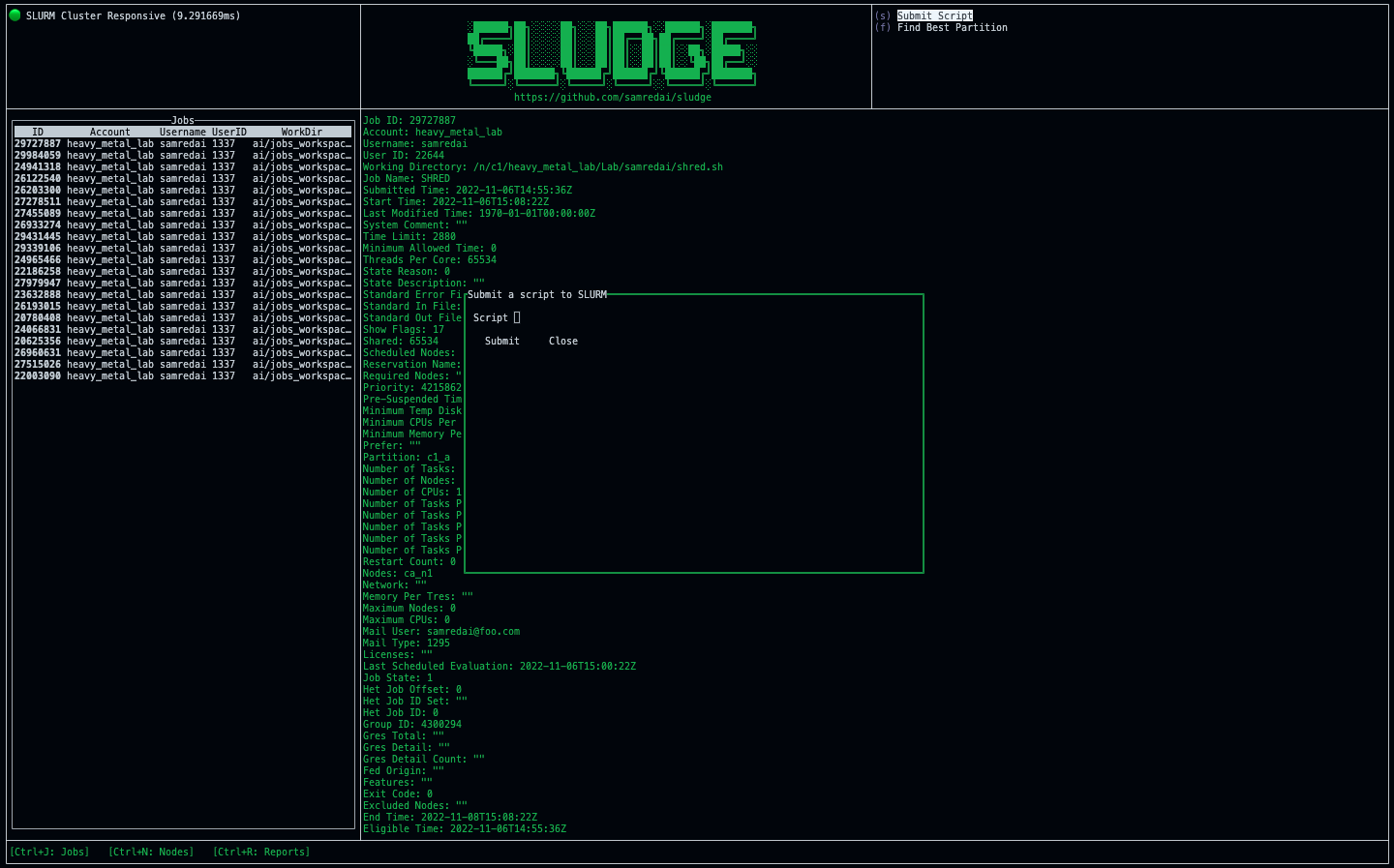1394x868 pixels.
Task: Select job row 29727887
Action: coord(183,143)
